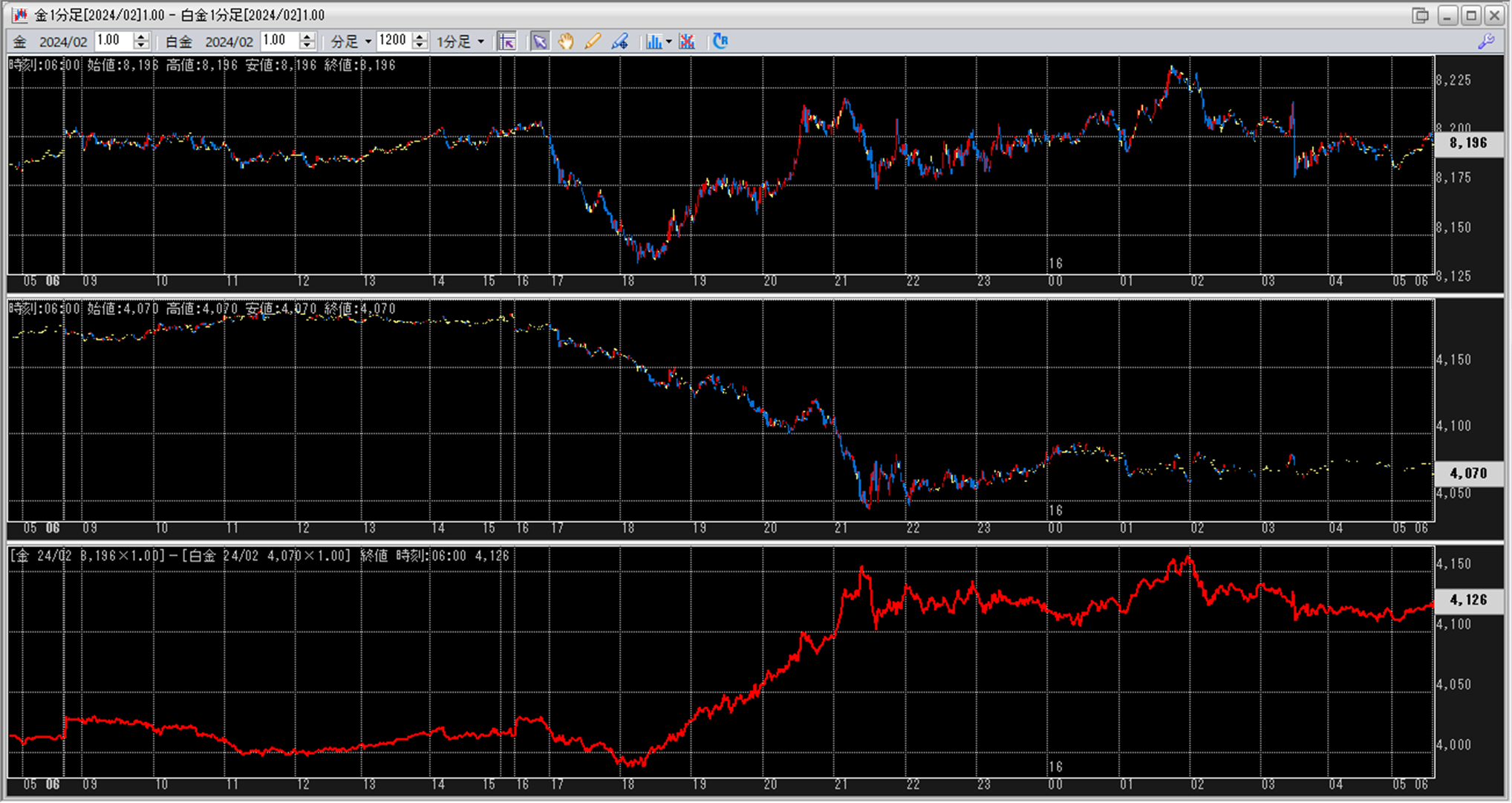Click the delete indicators chart icon

pos(687,42)
